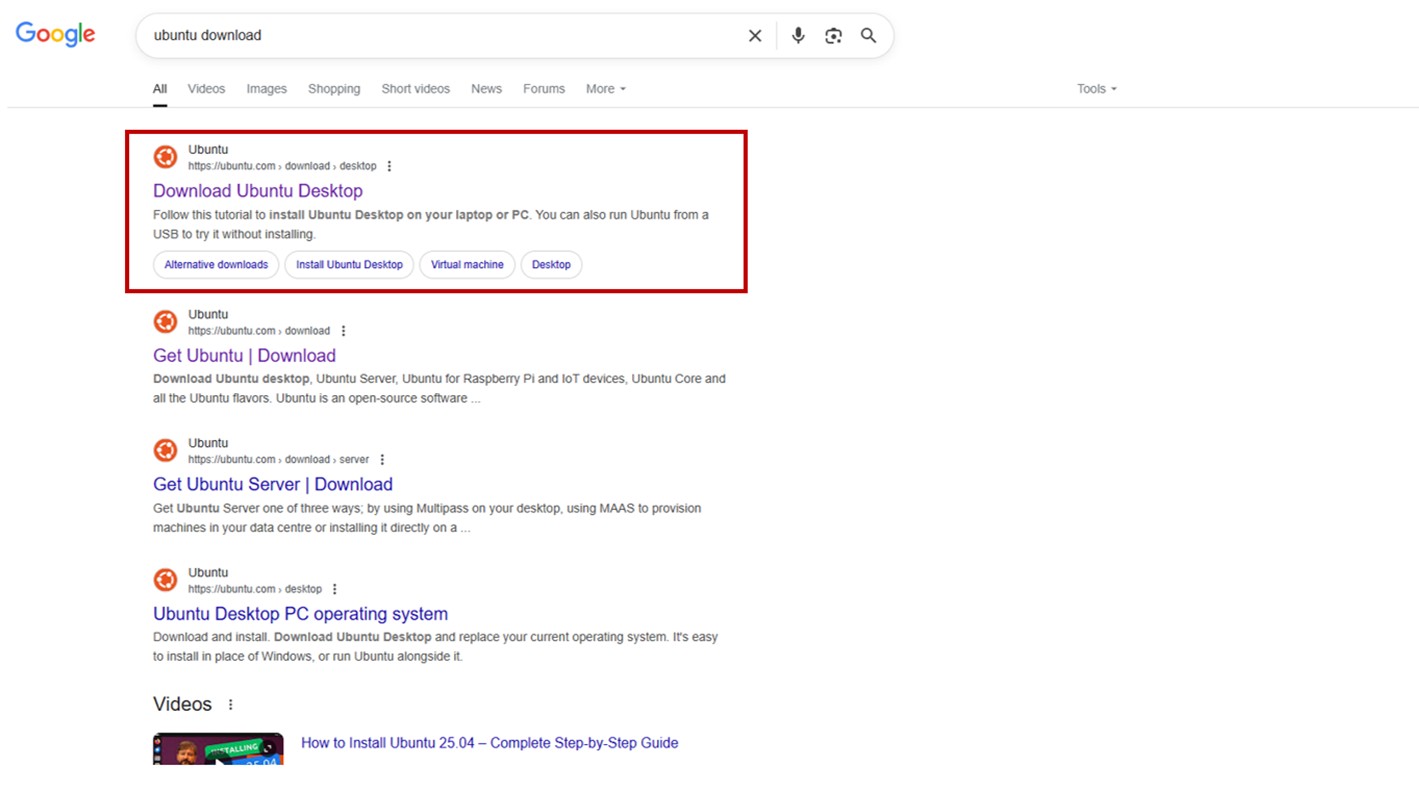Expand the More search filters dropdown
Screen dimensions: 1419x791
[x=605, y=89]
